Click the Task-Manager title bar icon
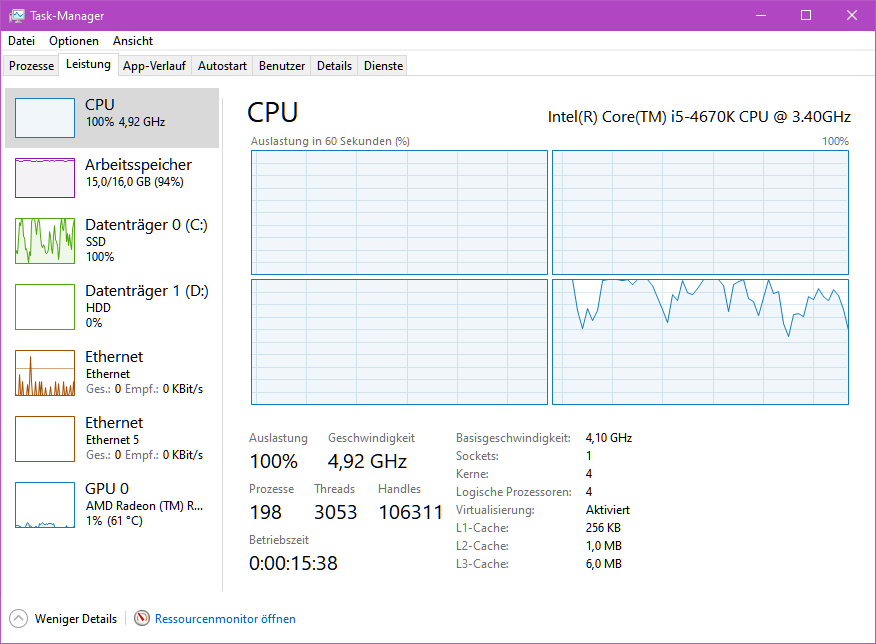Viewport: 876px width, 644px height. click(17, 16)
